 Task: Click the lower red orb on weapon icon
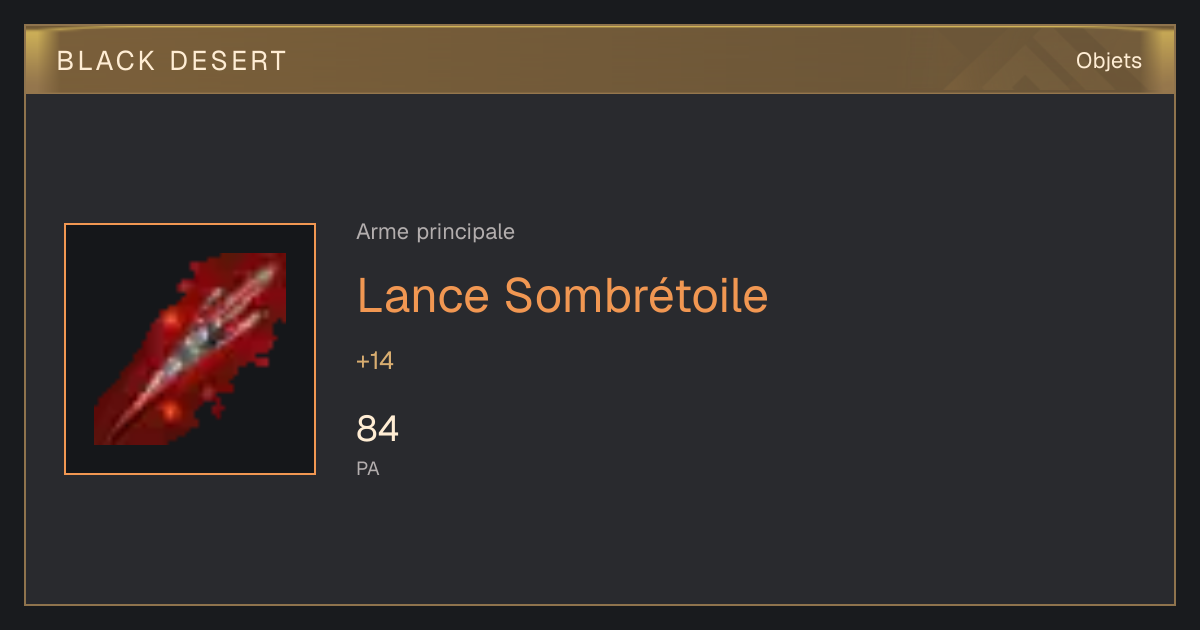171,410
